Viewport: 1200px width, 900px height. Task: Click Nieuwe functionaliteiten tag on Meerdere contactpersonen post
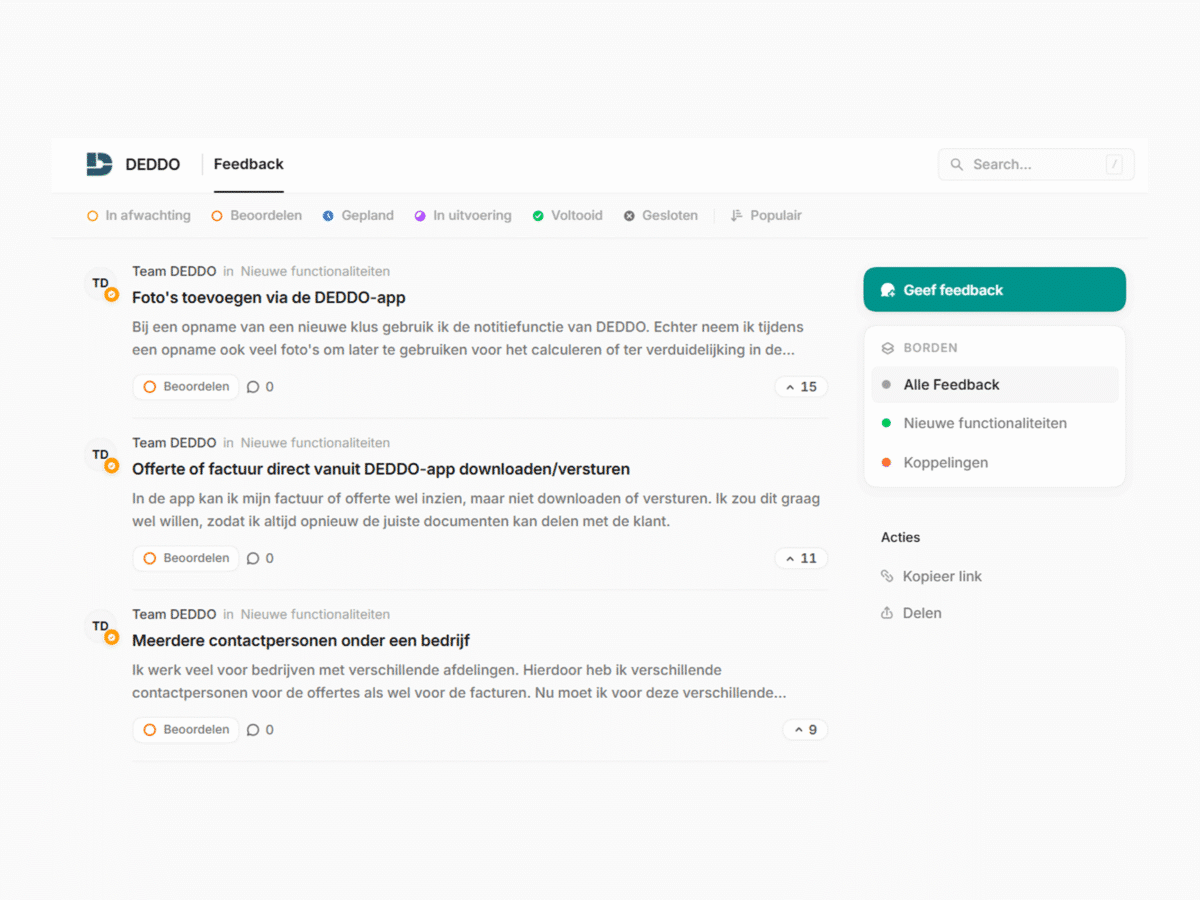(x=315, y=614)
